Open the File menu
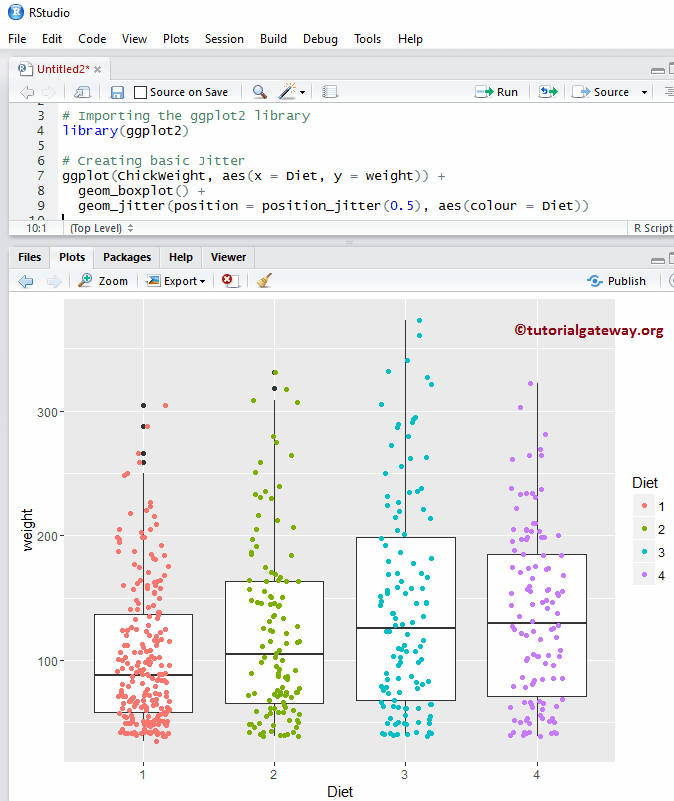 click(x=17, y=39)
